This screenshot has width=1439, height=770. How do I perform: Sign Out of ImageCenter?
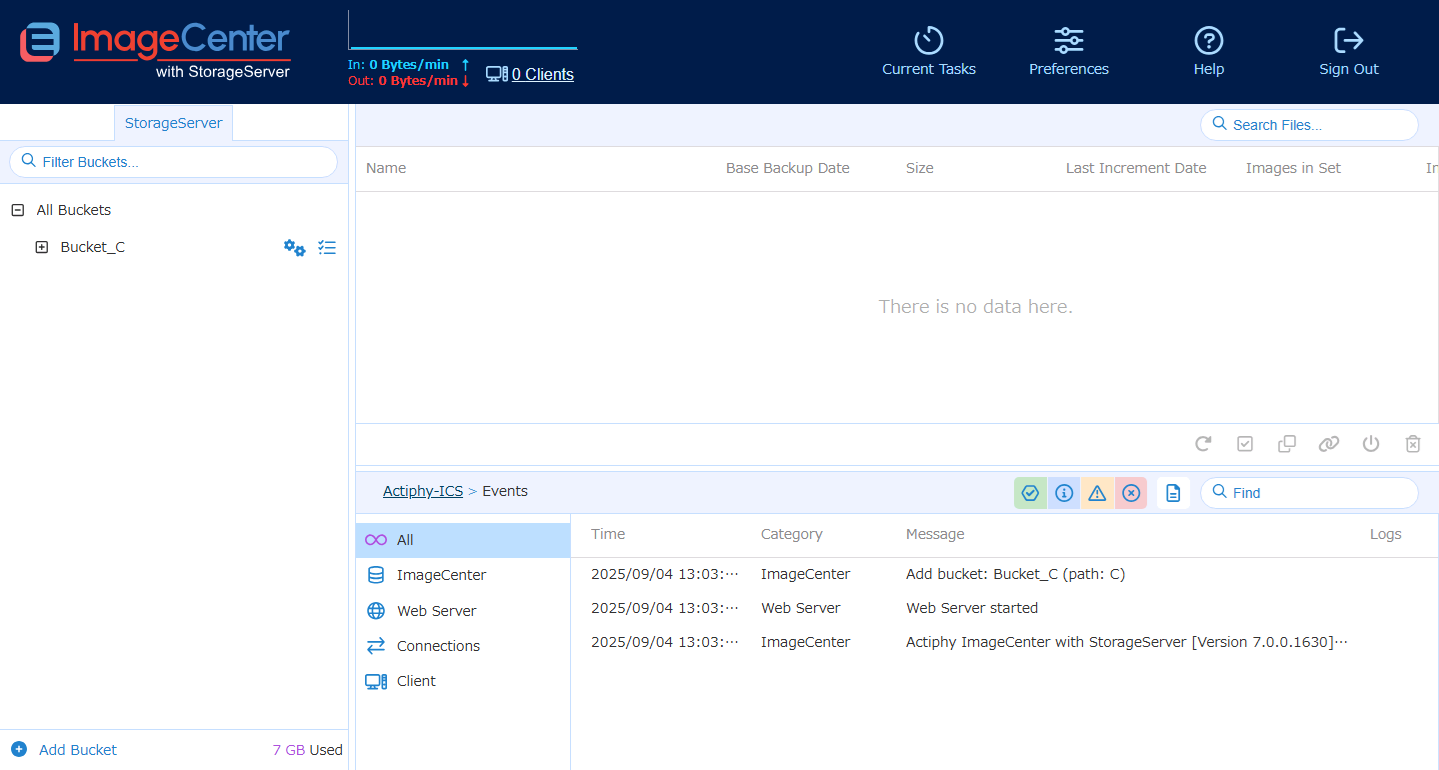(1348, 41)
